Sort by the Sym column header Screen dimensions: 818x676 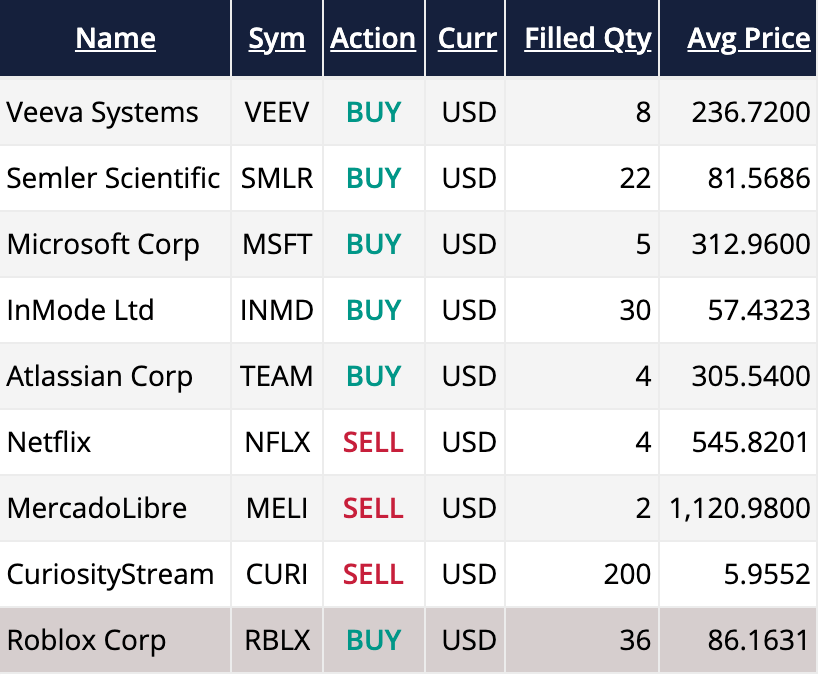click(277, 39)
